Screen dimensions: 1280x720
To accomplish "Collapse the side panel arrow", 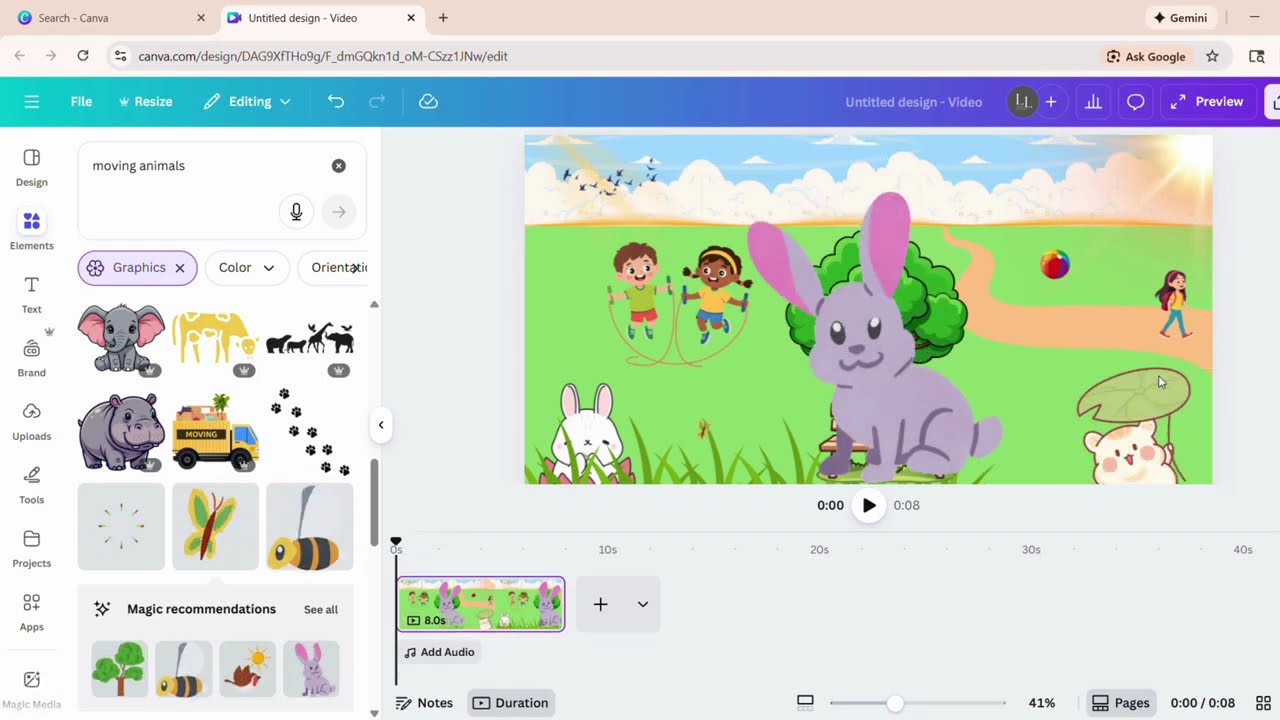I will click(381, 425).
